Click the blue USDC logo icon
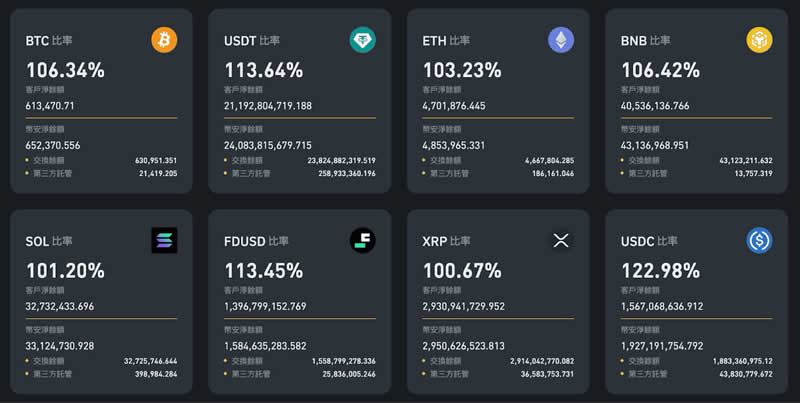Viewport: 800px width, 403px height. [759, 240]
